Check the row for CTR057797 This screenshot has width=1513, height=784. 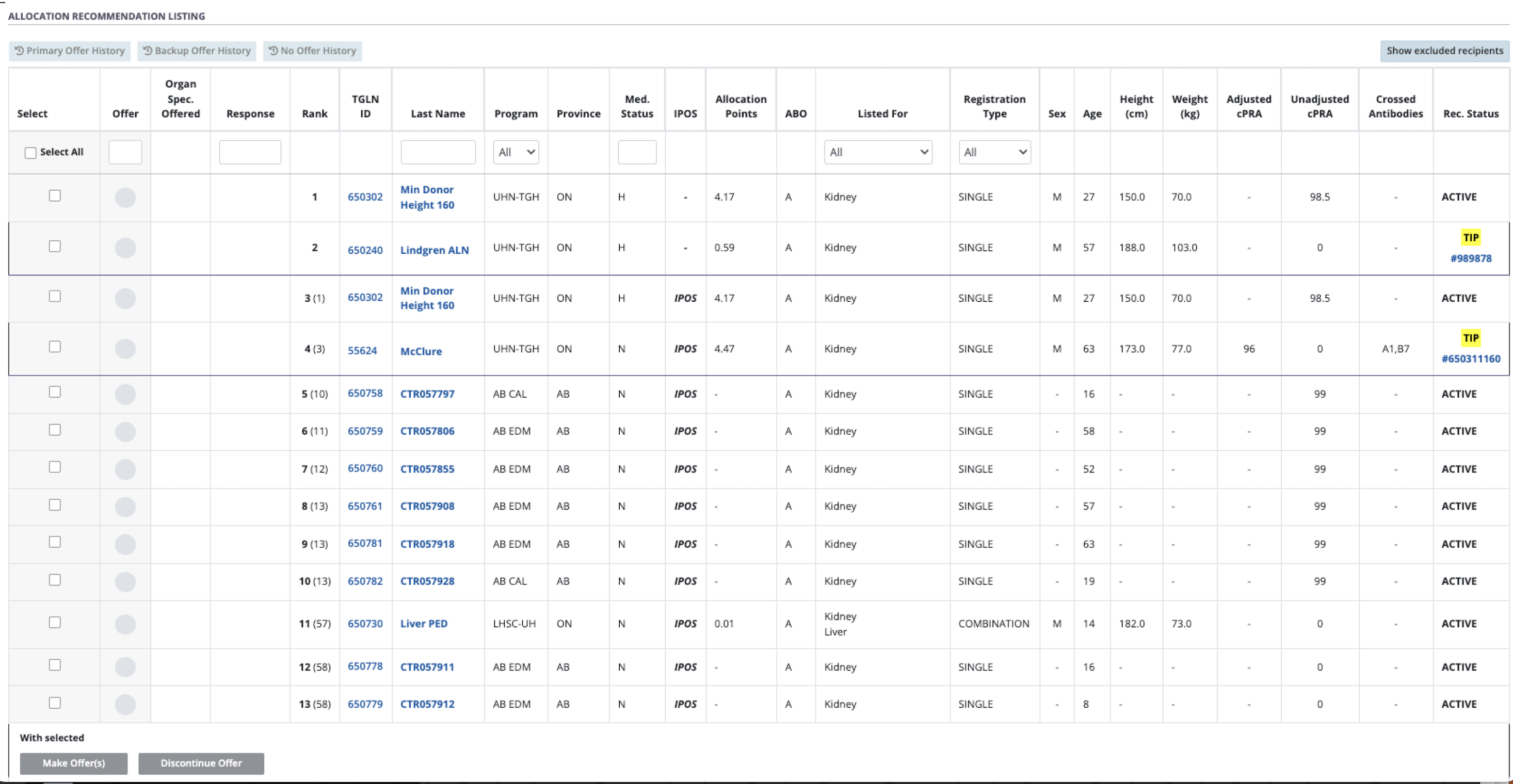(55, 391)
